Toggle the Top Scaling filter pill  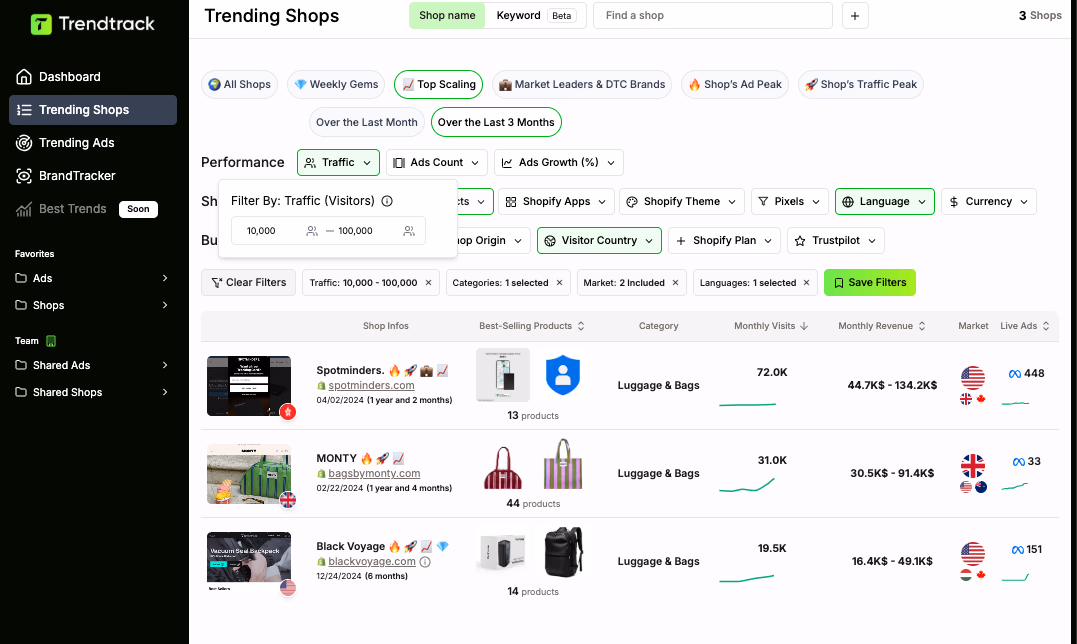(x=438, y=84)
